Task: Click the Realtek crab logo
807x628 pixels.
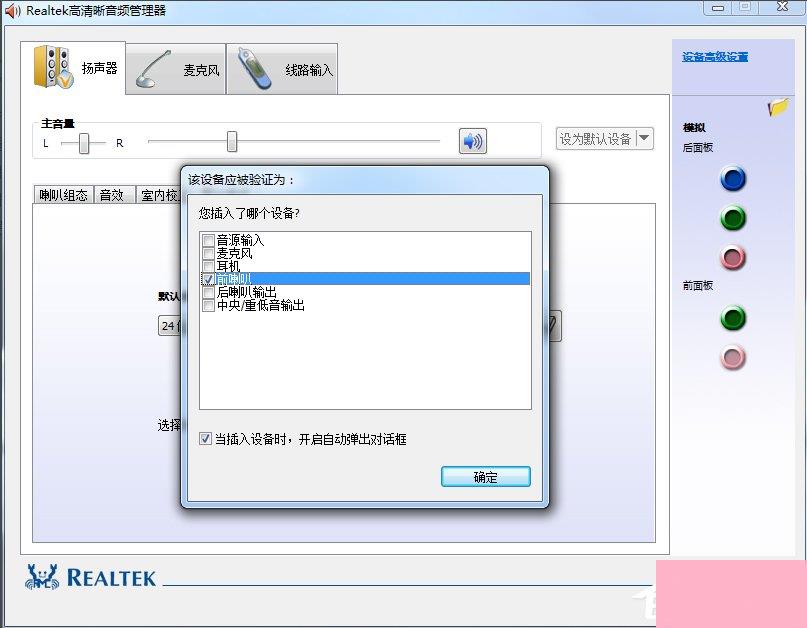Action: point(42,577)
